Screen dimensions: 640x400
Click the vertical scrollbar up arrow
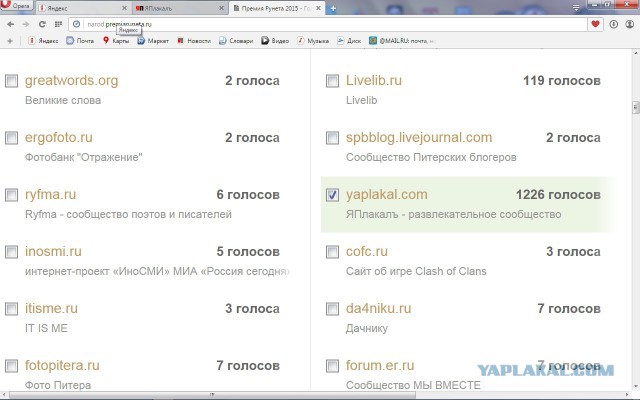tap(636, 53)
